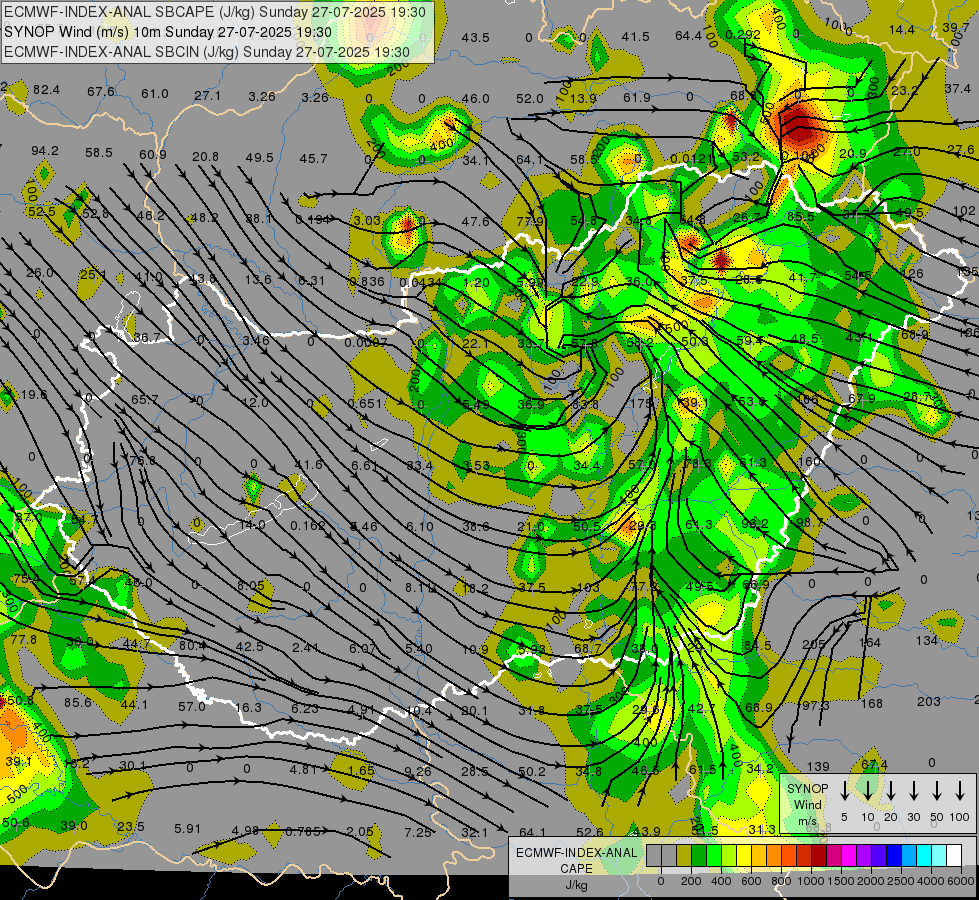Click the SYNOP label in the wind legend
The width and height of the screenshot is (979, 900).
point(807,788)
